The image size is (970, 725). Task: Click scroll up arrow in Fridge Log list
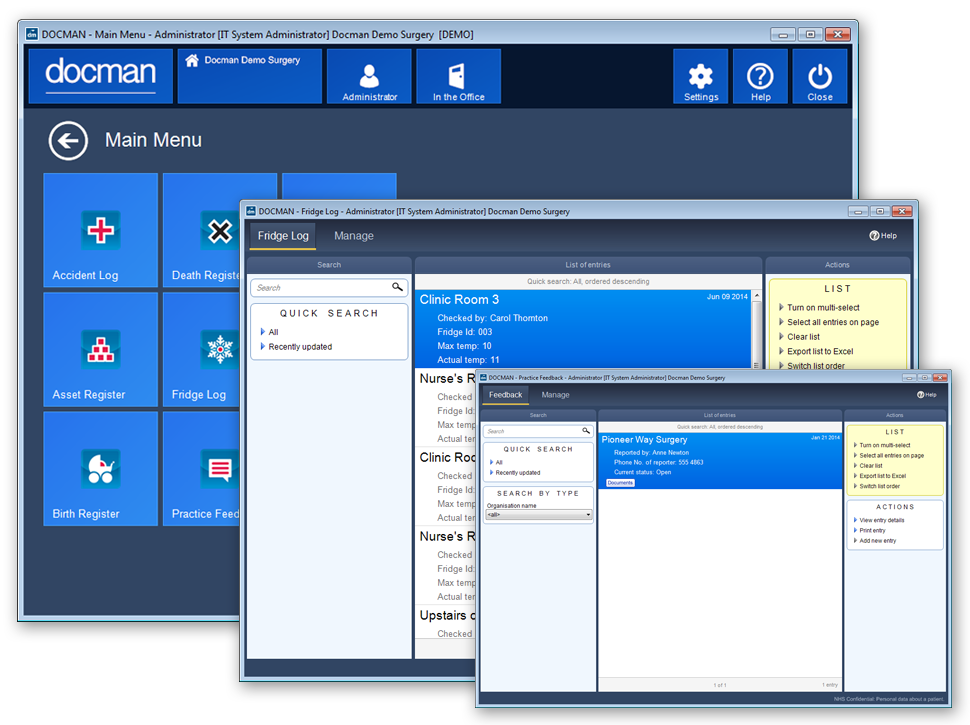(x=757, y=296)
